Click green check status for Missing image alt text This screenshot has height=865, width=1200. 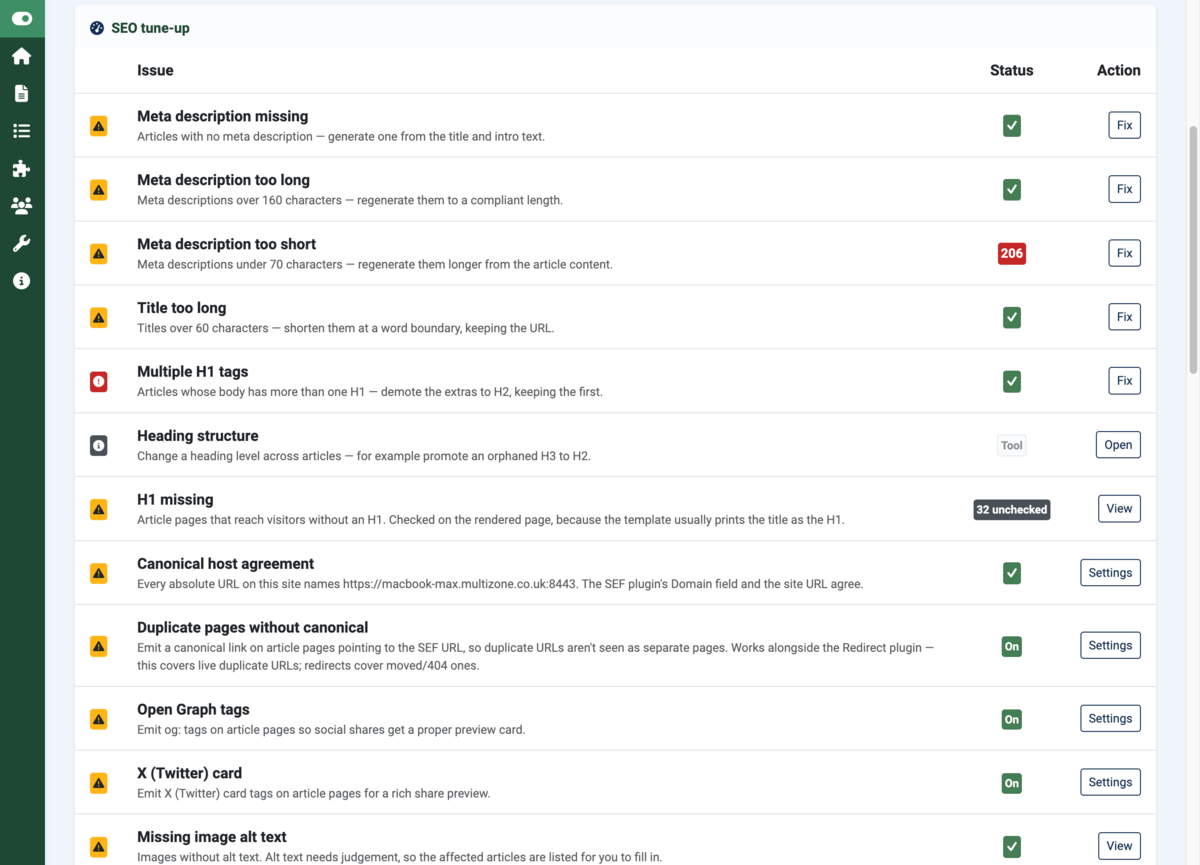click(x=1012, y=847)
